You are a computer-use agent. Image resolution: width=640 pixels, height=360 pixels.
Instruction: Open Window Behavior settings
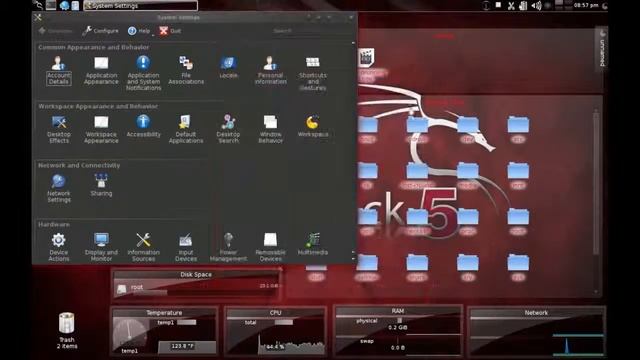[270, 129]
